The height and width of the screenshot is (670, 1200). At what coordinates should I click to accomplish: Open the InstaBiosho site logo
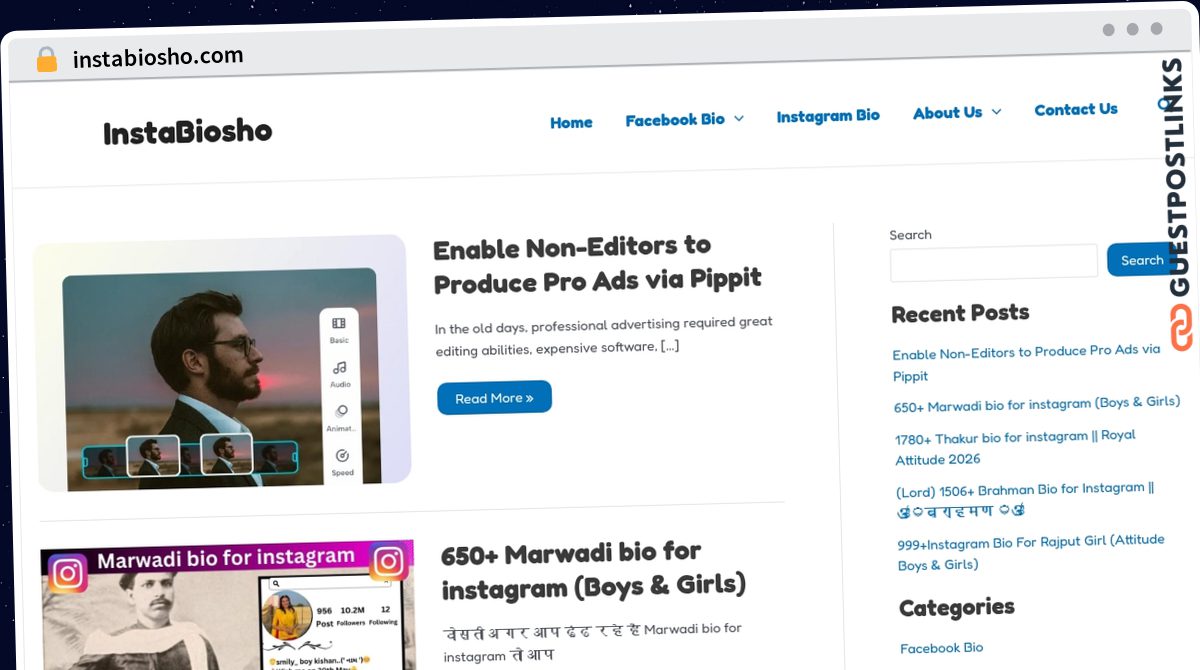(x=188, y=131)
